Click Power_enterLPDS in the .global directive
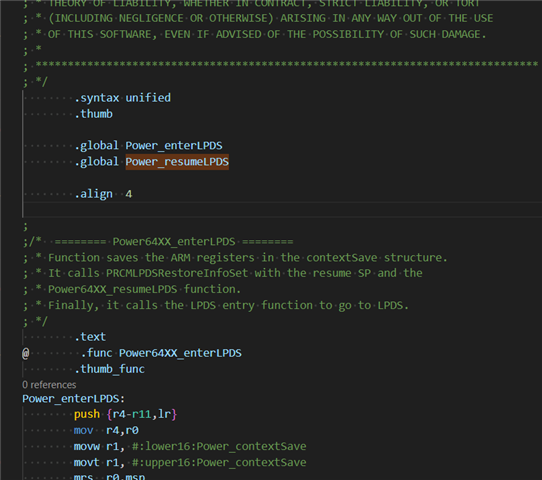The width and height of the screenshot is (542, 480). tap(174, 145)
